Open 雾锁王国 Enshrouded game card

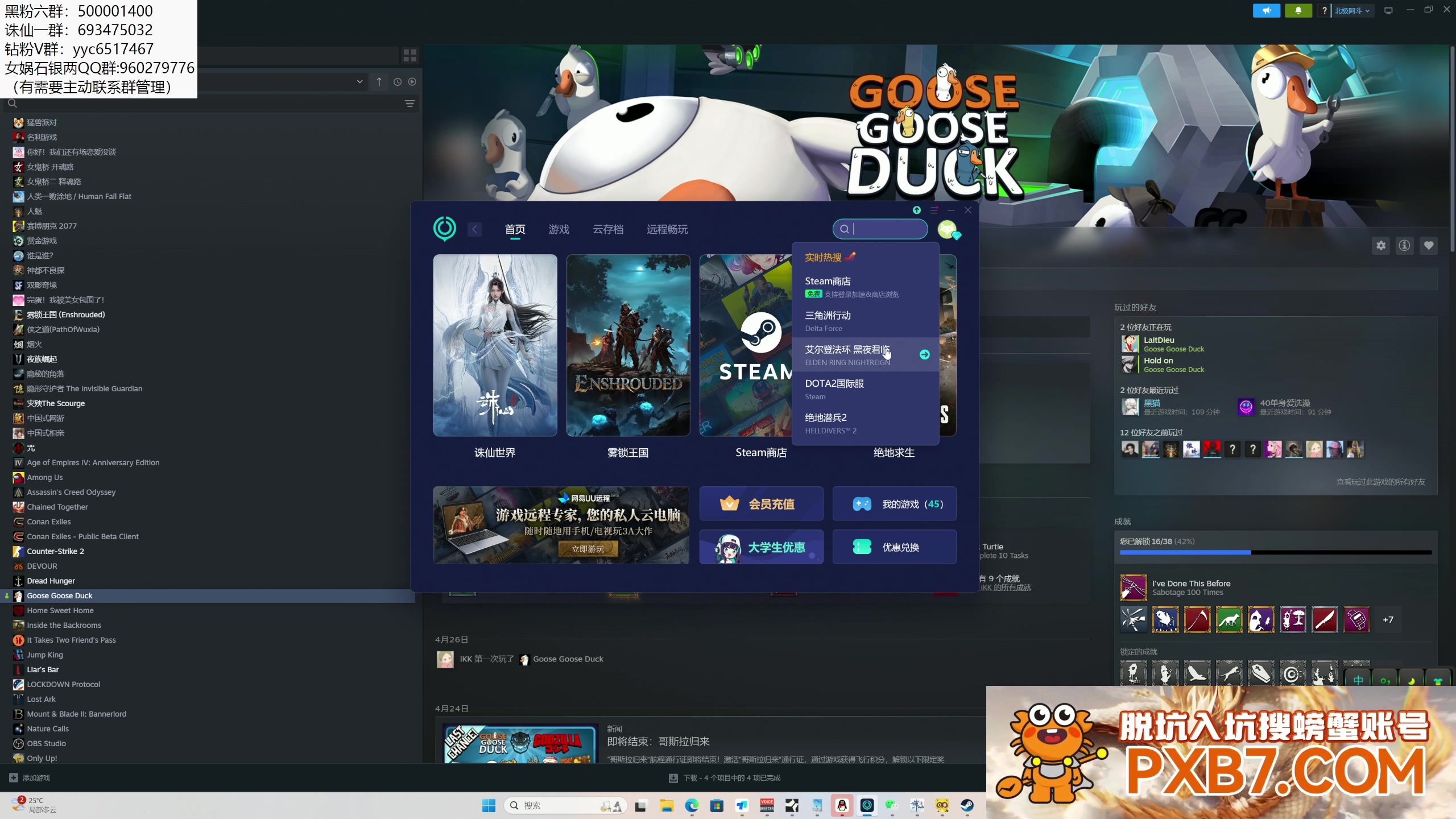[628, 345]
